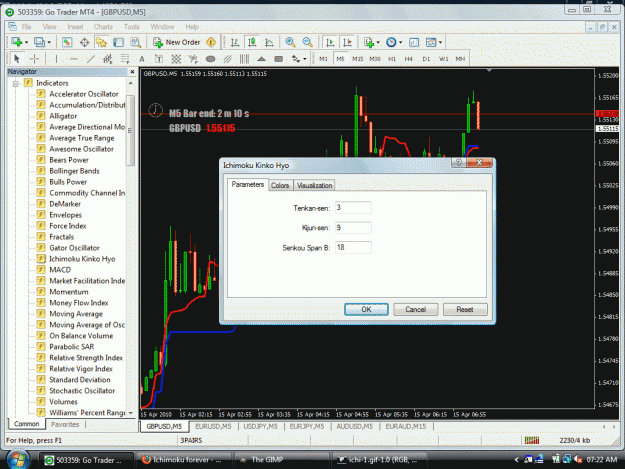This screenshot has width=625, height=469.
Task: Switch to the Colors tab
Action: (280, 185)
